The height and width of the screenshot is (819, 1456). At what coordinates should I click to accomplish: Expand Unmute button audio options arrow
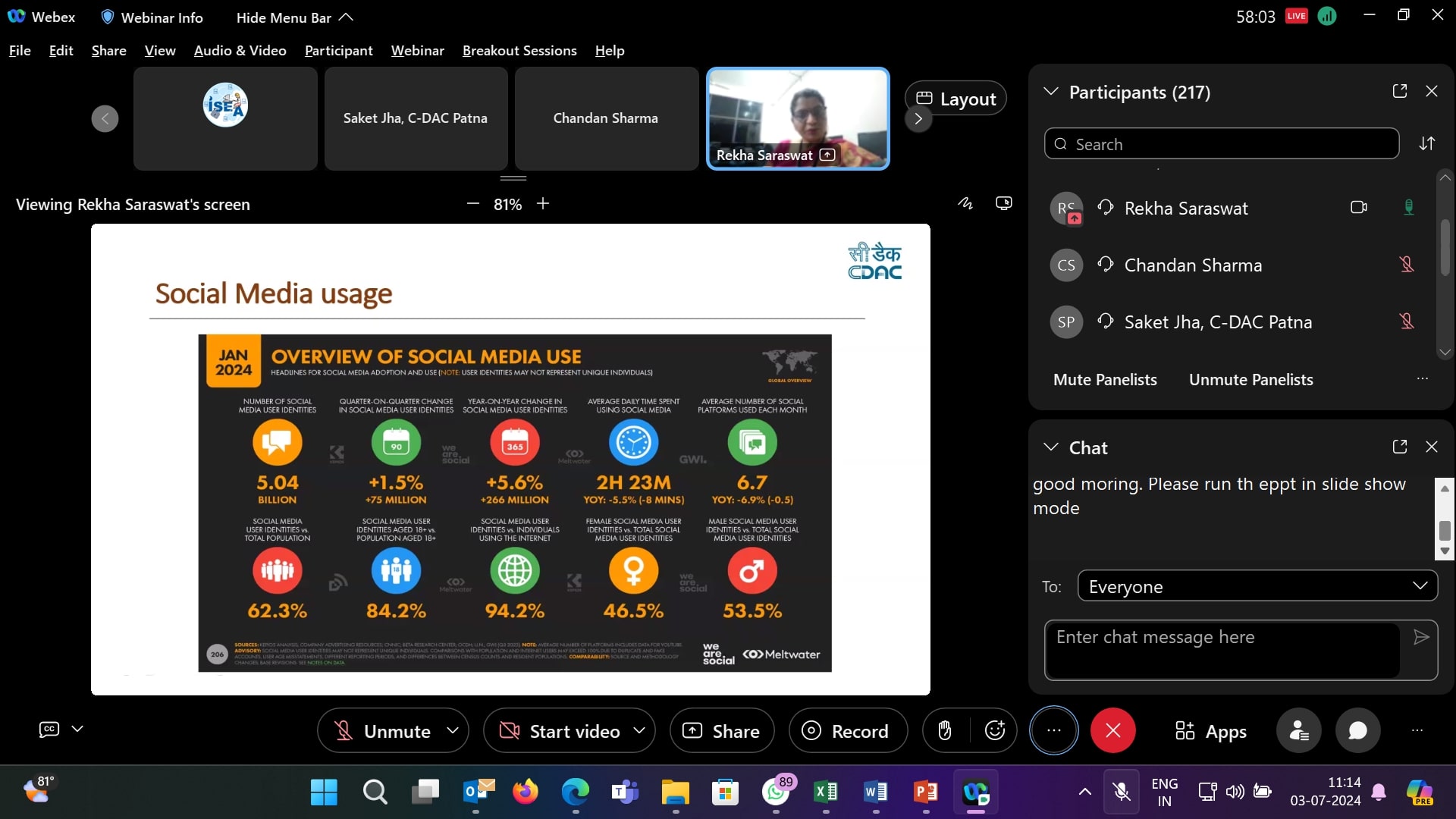(453, 730)
